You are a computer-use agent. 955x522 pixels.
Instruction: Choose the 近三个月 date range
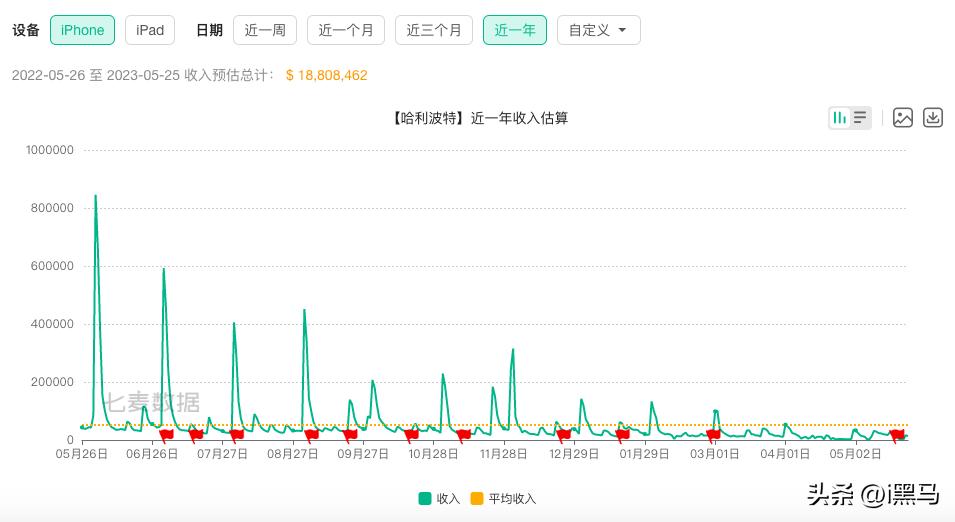pyautogui.click(x=434, y=30)
